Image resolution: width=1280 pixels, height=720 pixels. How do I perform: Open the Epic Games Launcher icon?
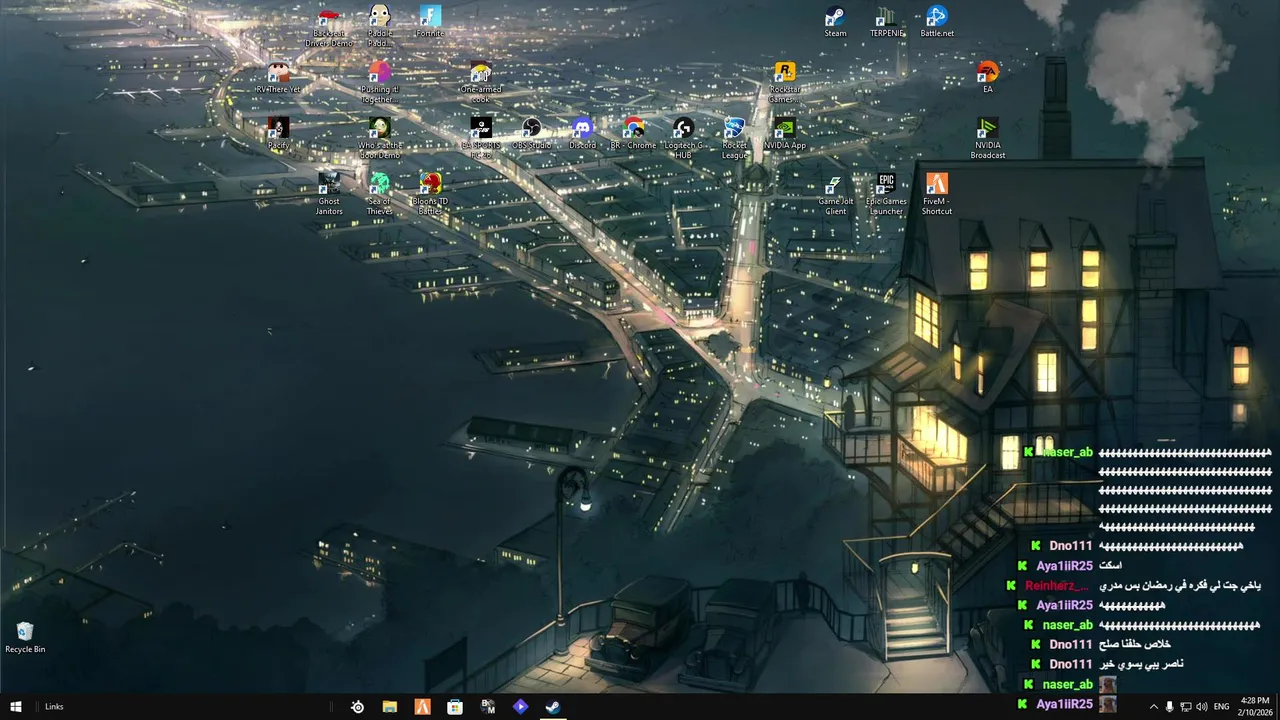click(886, 195)
